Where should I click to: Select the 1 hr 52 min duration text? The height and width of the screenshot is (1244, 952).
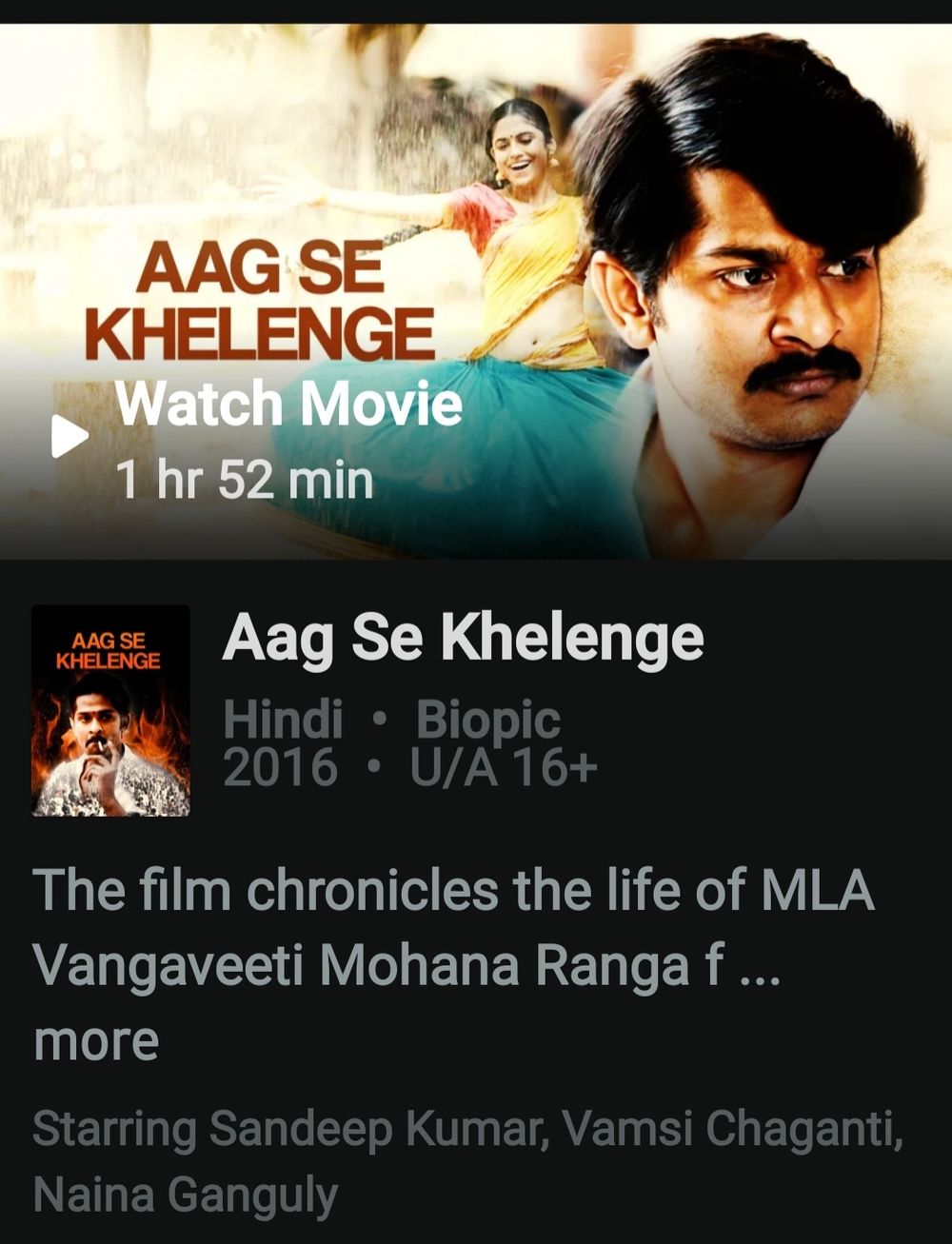click(244, 479)
